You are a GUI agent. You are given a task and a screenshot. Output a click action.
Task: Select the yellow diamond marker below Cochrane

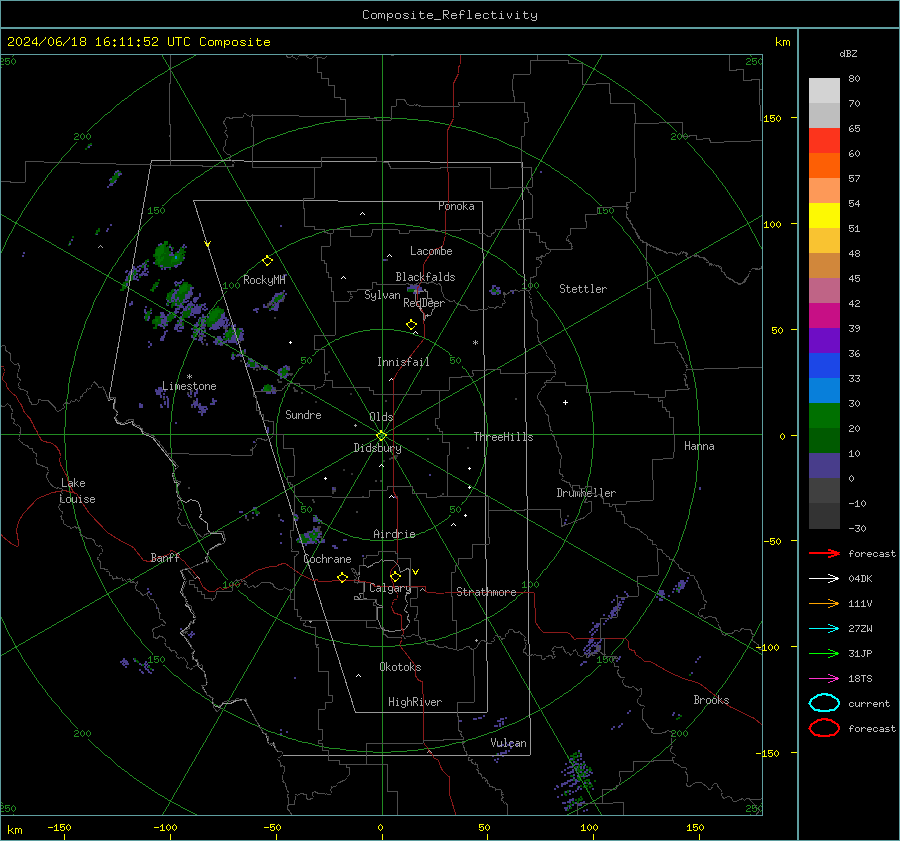coord(342,577)
